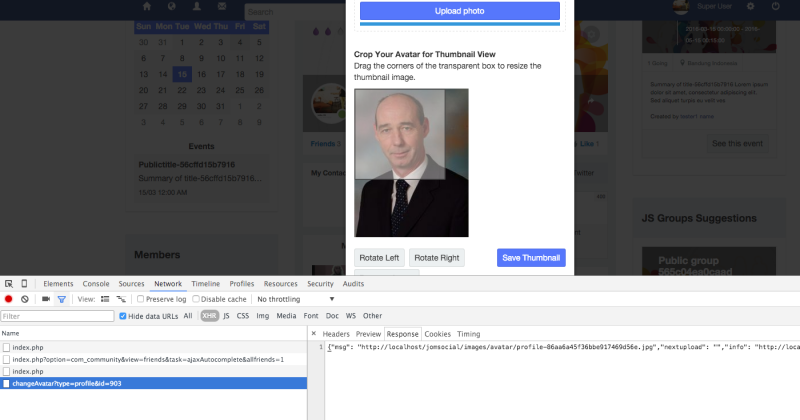This screenshot has width=800, height=420.
Task: Open the No throttling dropdown
Action: coord(296,299)
